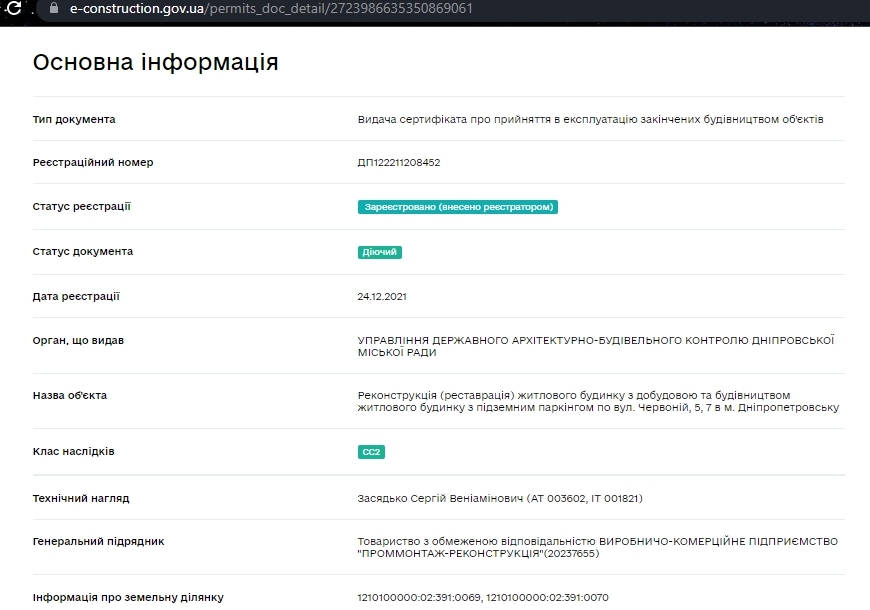Click the 'Тип документа' label
870x610 pixels.
74,119
